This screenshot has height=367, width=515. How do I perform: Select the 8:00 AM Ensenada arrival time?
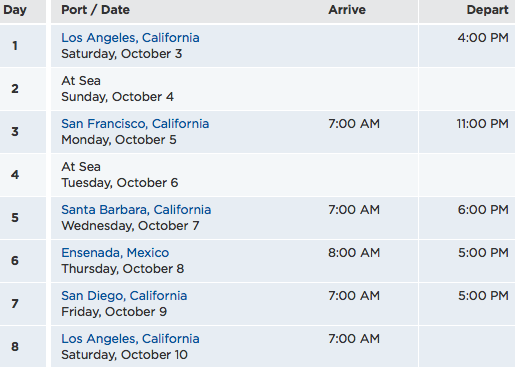click(x=354, y=253)
